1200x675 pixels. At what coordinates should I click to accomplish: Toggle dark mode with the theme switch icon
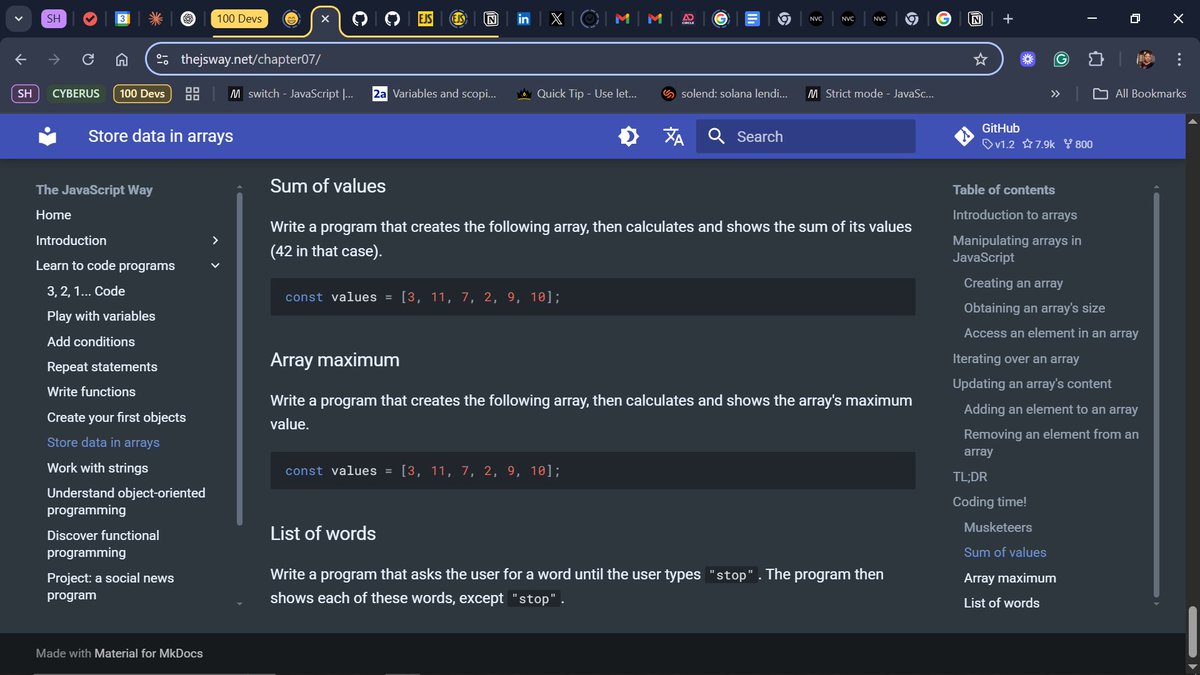coord(628,136)
